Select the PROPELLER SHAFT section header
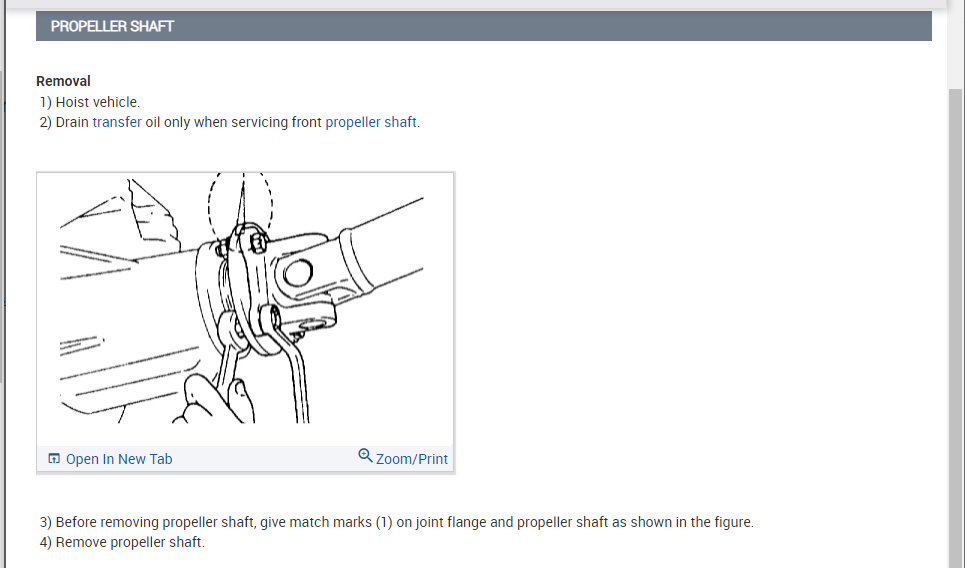The image size is (965, 568). pos(484,26)
